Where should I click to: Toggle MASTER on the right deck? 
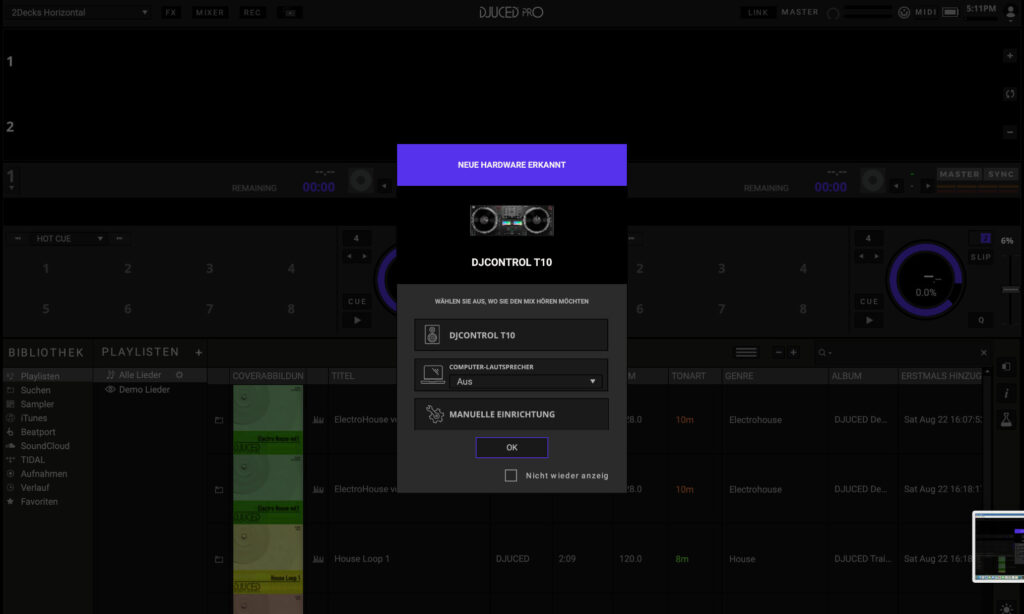click(x=959, y=174)
